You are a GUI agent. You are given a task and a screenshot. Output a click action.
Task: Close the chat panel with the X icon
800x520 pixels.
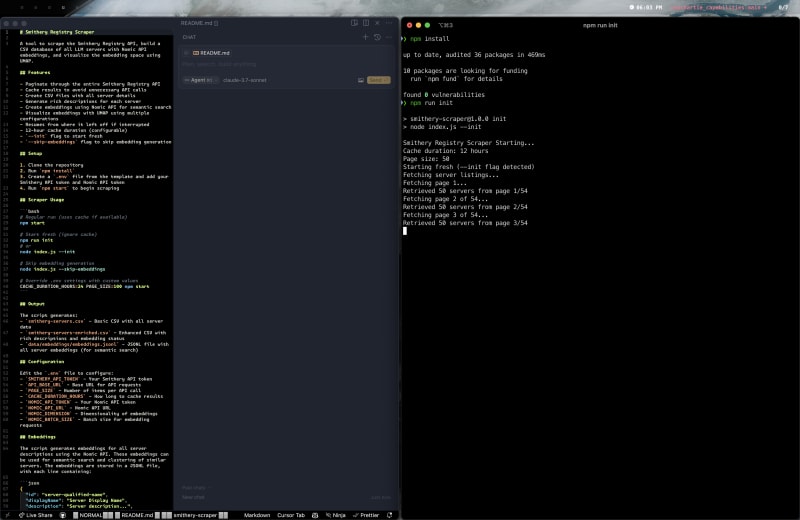pos(378,23)
